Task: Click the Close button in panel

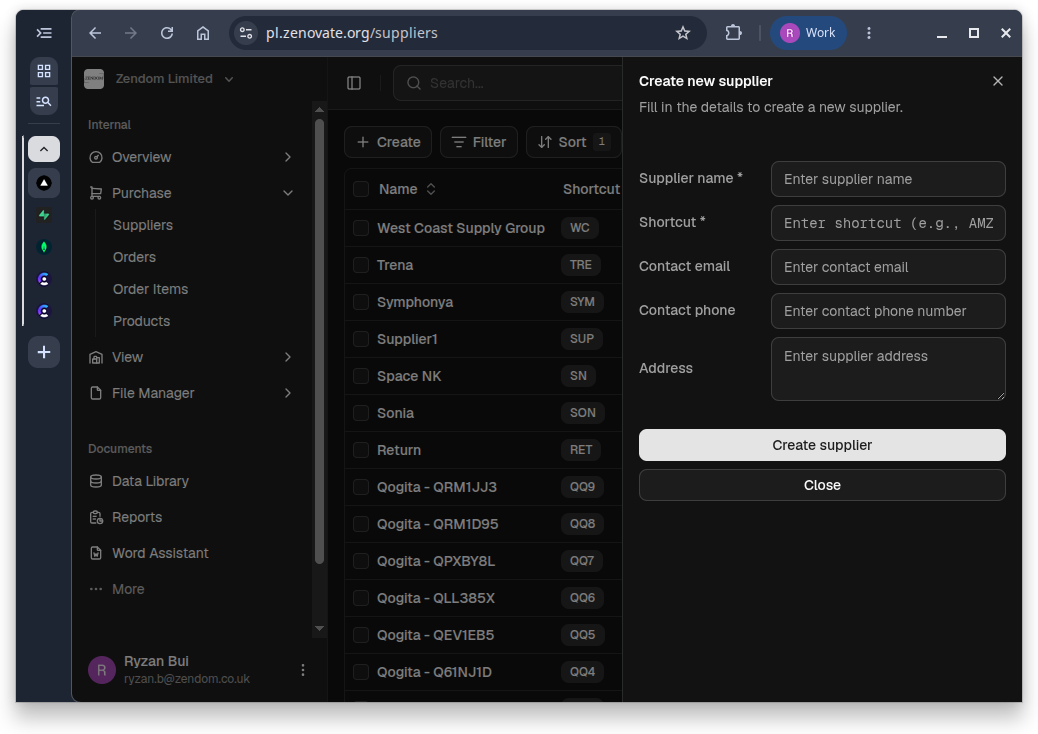Action: 822,485
